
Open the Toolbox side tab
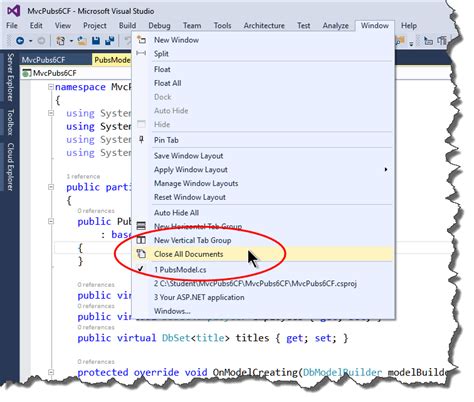(x=10, y=122)
